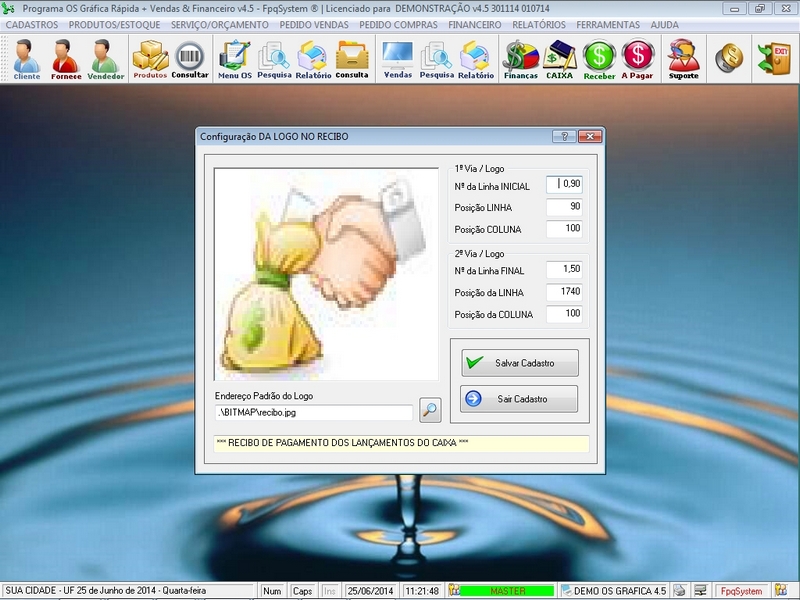Click the Salvar Cadastro button
This screenshot has height=600, width=800.
[519, 363]
